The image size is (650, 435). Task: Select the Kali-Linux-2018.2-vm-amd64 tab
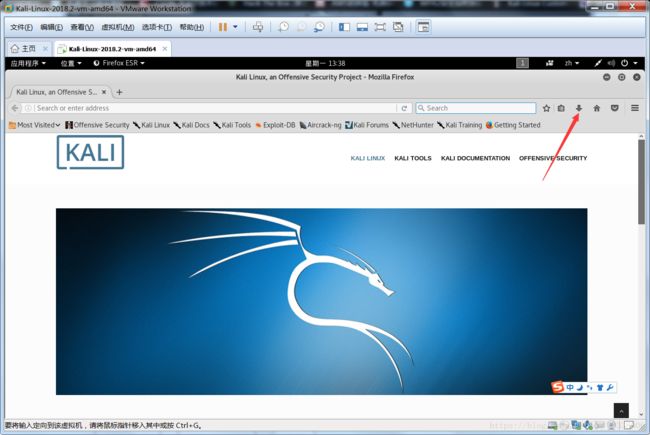pyautogui.click(x=112, y=49)
